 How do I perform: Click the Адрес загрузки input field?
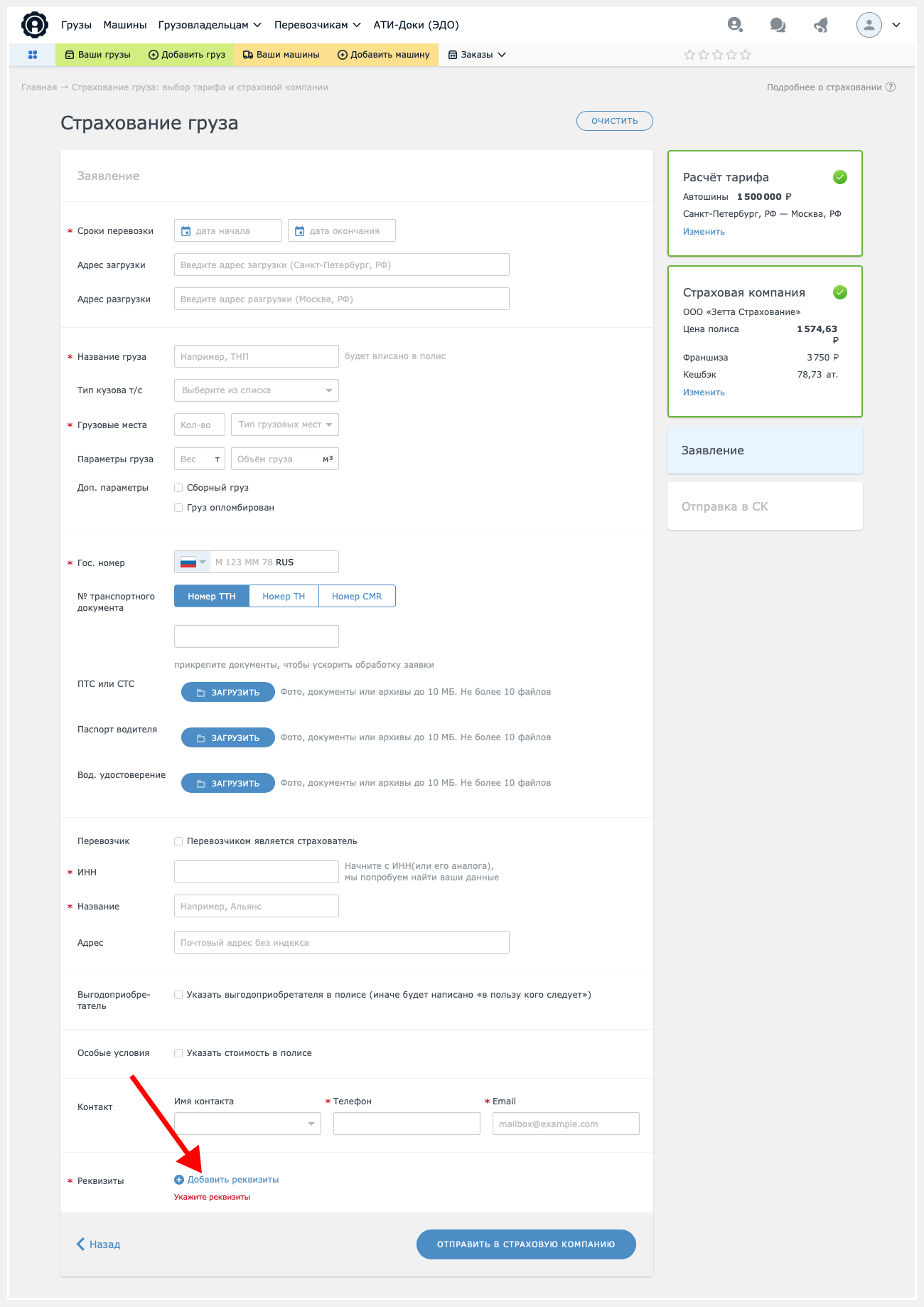coord(342,265)
